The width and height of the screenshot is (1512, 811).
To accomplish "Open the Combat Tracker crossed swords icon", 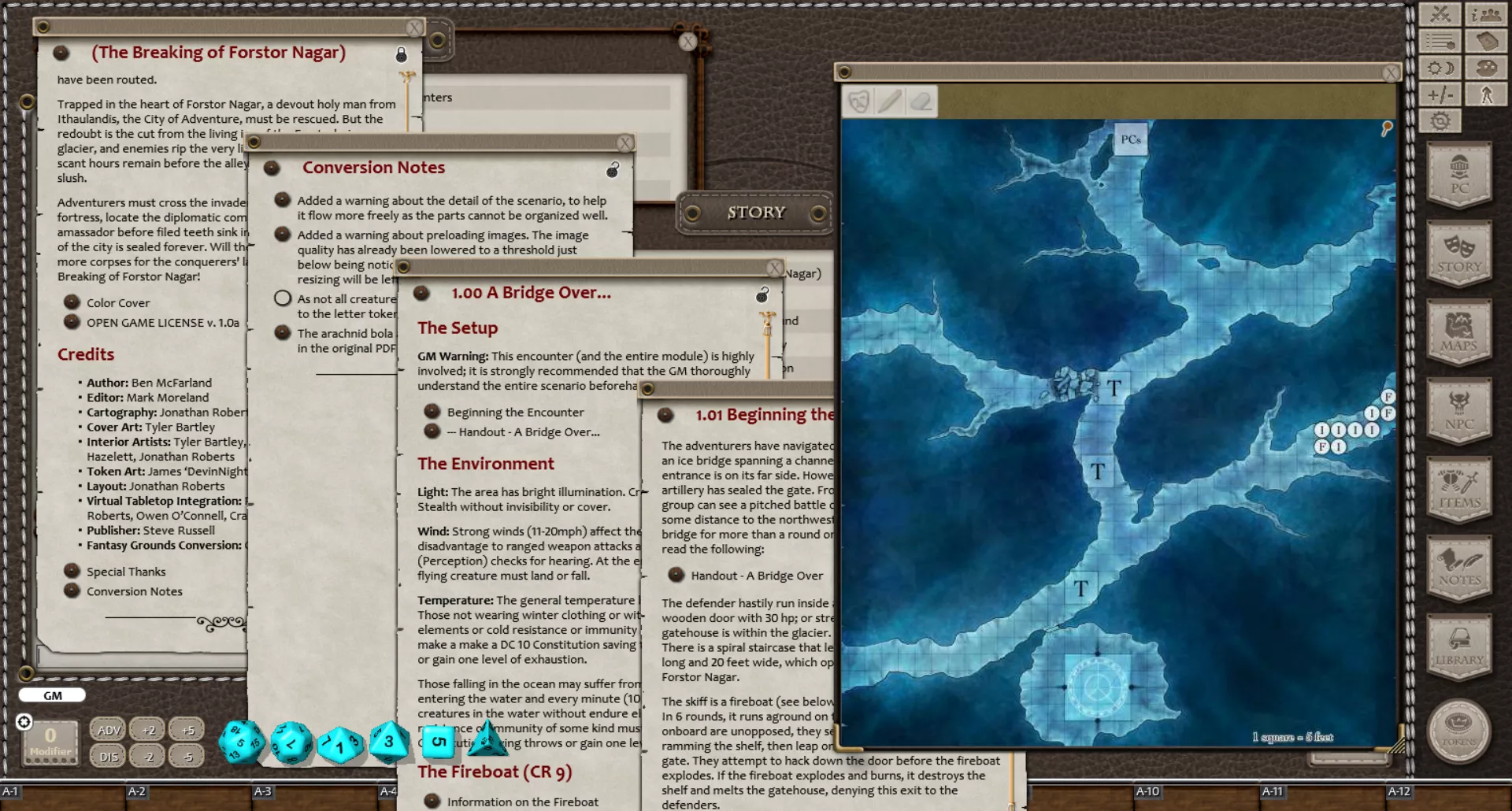I will (1440, 14).
